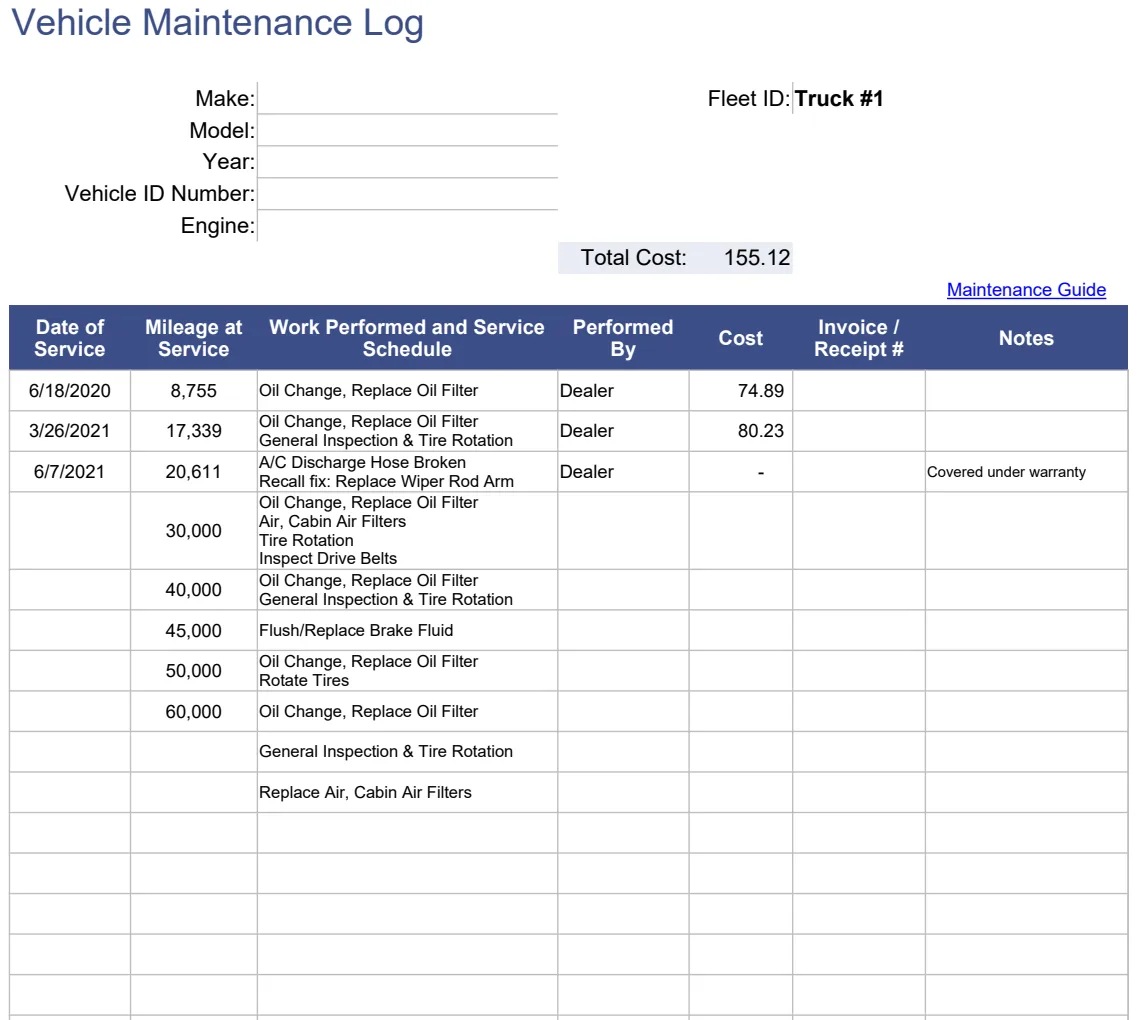1138x1020 pixels.
Task: Click the Replace Air, Cabin Air Filters cell
Action: click(x=407, y=792)
